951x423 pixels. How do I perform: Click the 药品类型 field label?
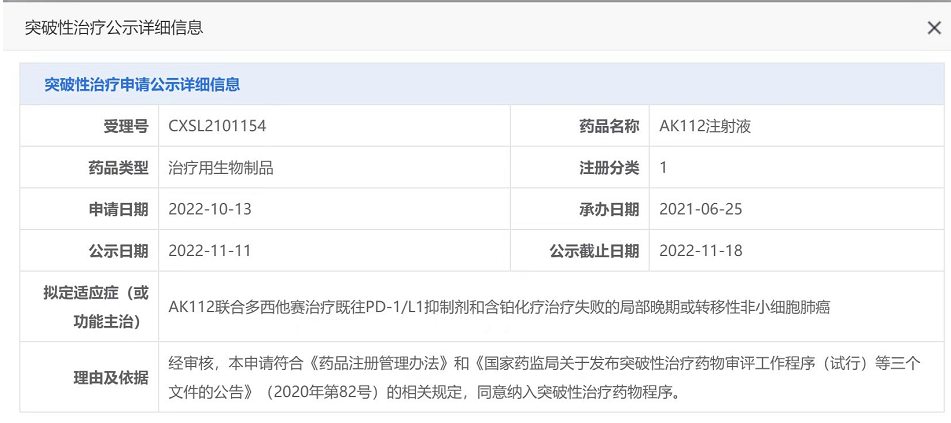[118, 168]
